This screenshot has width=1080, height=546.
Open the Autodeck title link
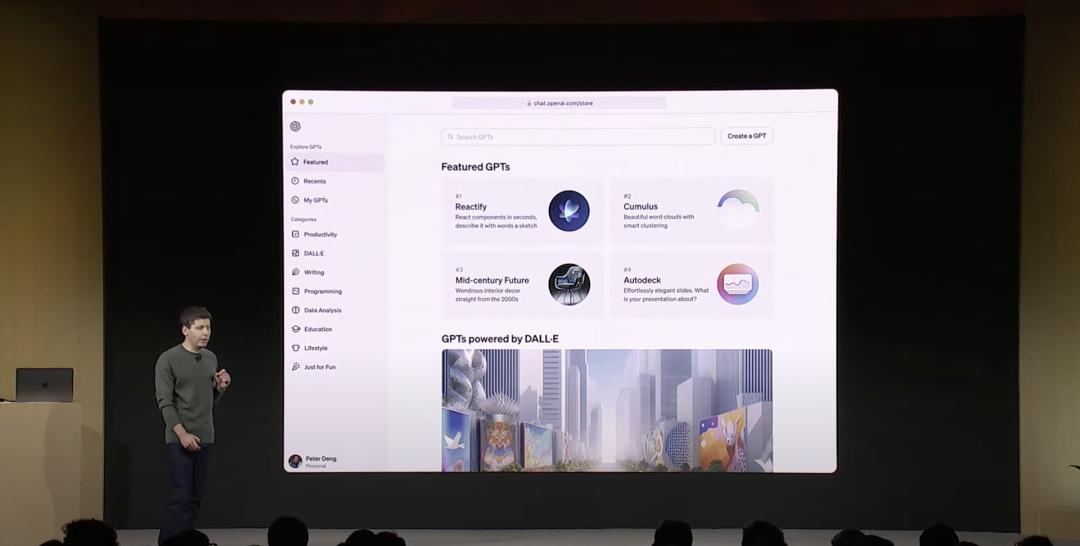click(x=642, y=280)
